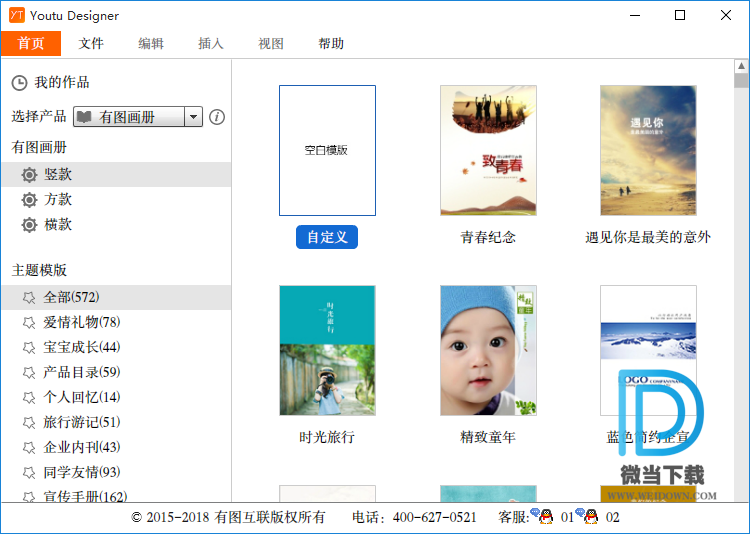750x534 pixels.
Task: Select the 旅行游记(51) category
Action: pos(81,422)
